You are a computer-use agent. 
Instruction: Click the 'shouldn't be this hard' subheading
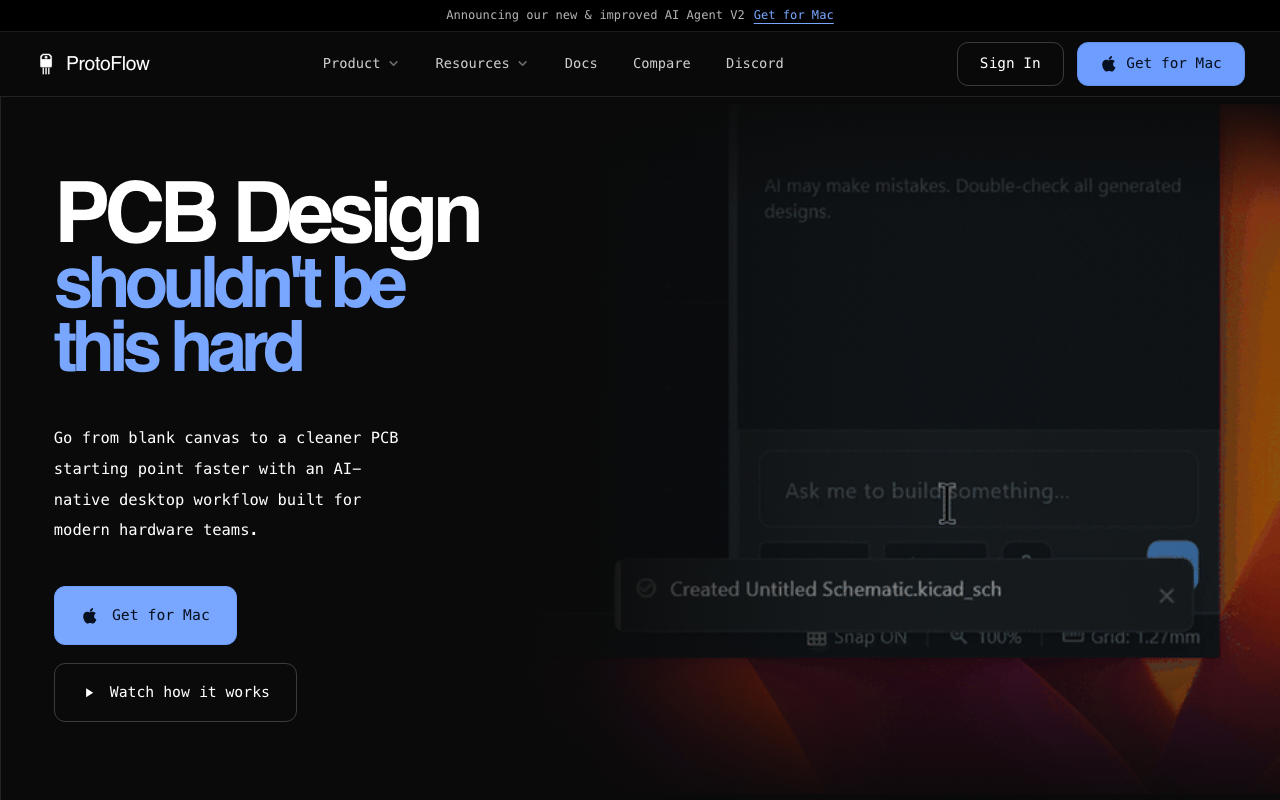[x=230, y=315]
